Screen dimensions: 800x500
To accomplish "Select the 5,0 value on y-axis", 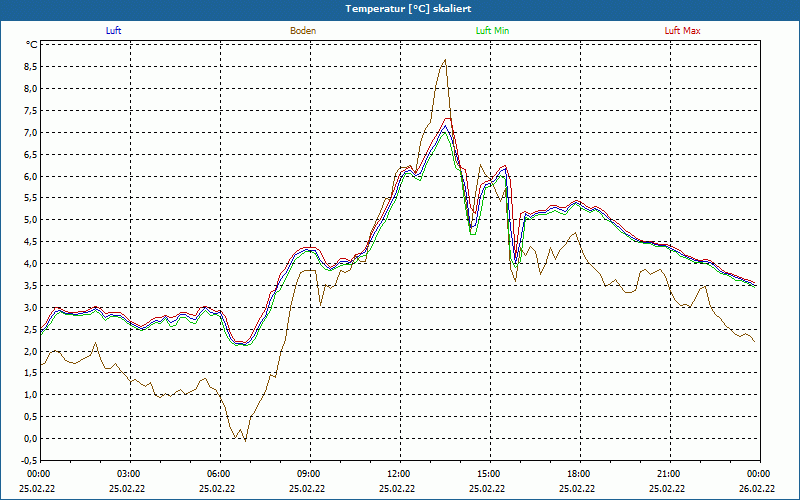I will point(30,220).
